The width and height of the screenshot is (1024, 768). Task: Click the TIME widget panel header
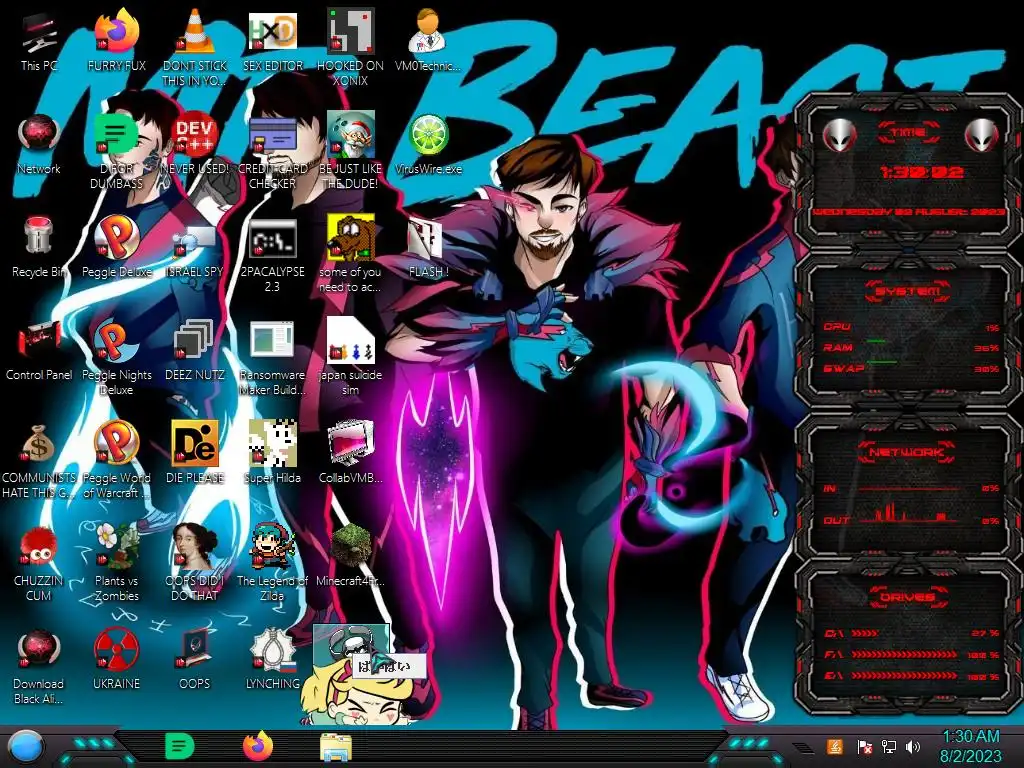[908, 133]
